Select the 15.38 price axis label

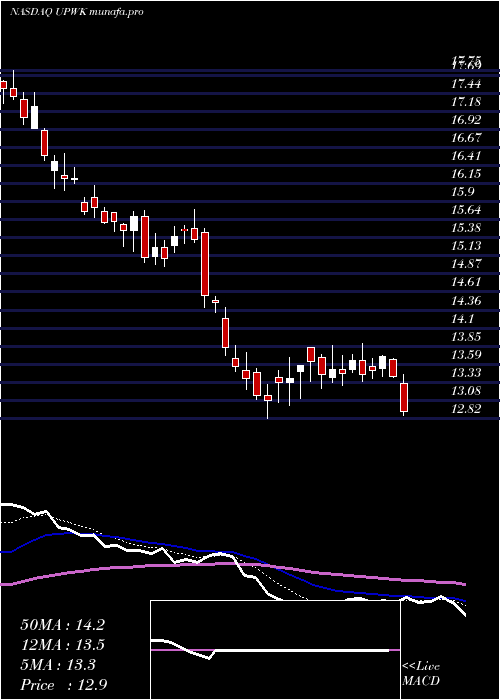click(x=466, y=228)
